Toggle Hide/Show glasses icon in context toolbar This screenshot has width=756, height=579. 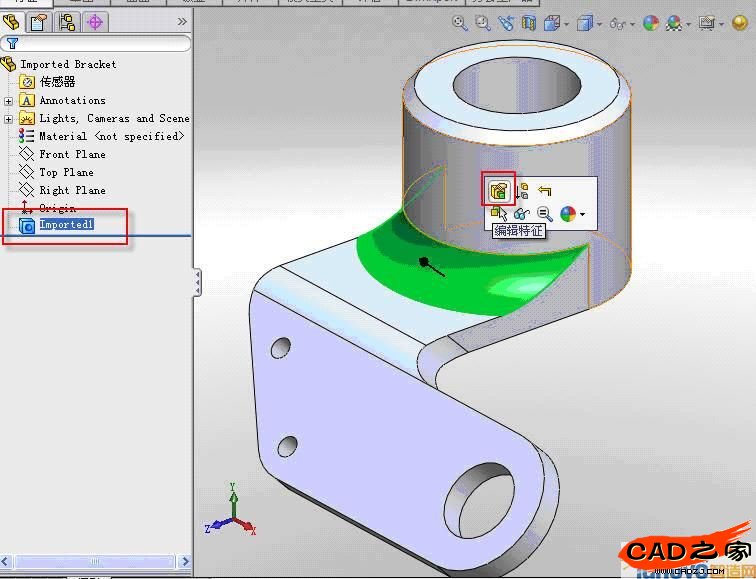coord(521,213)
